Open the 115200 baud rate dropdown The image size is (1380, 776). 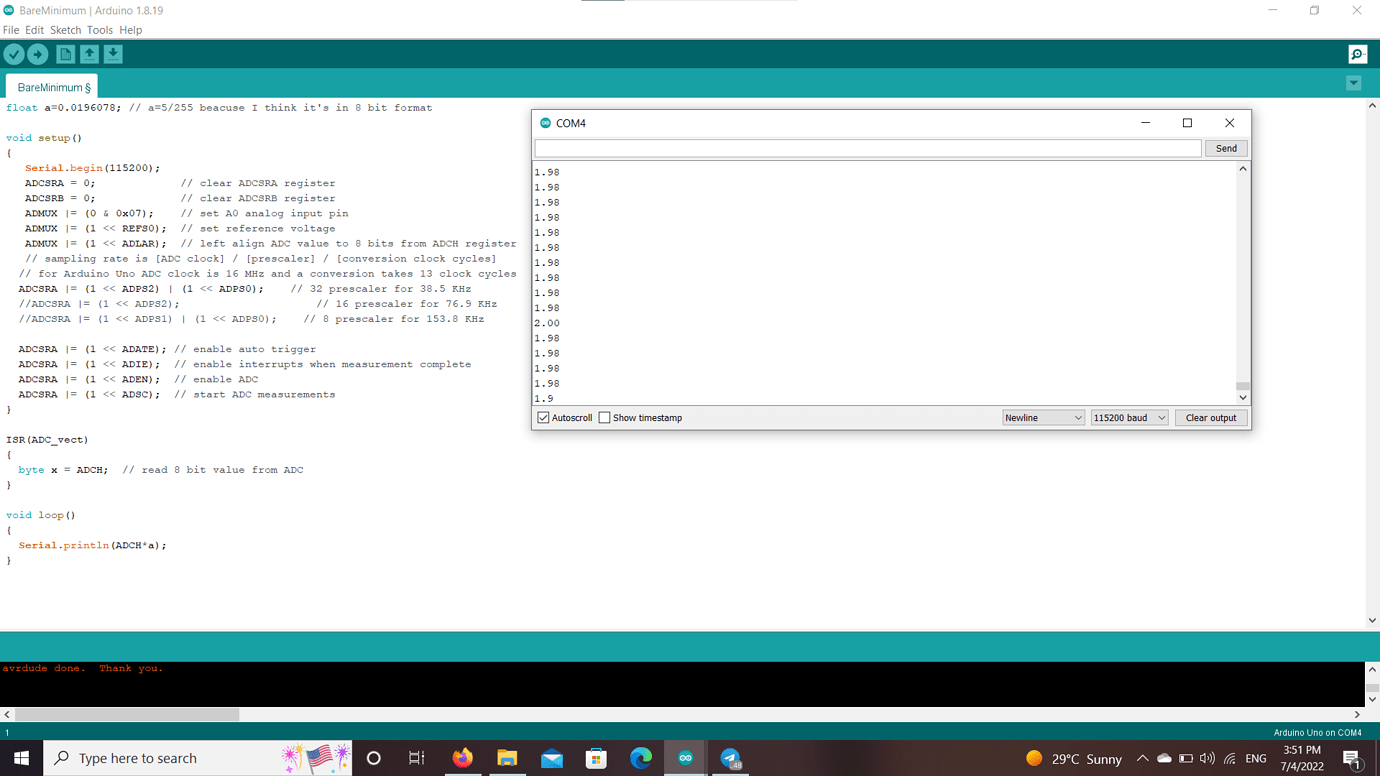tap(1129, 417)
